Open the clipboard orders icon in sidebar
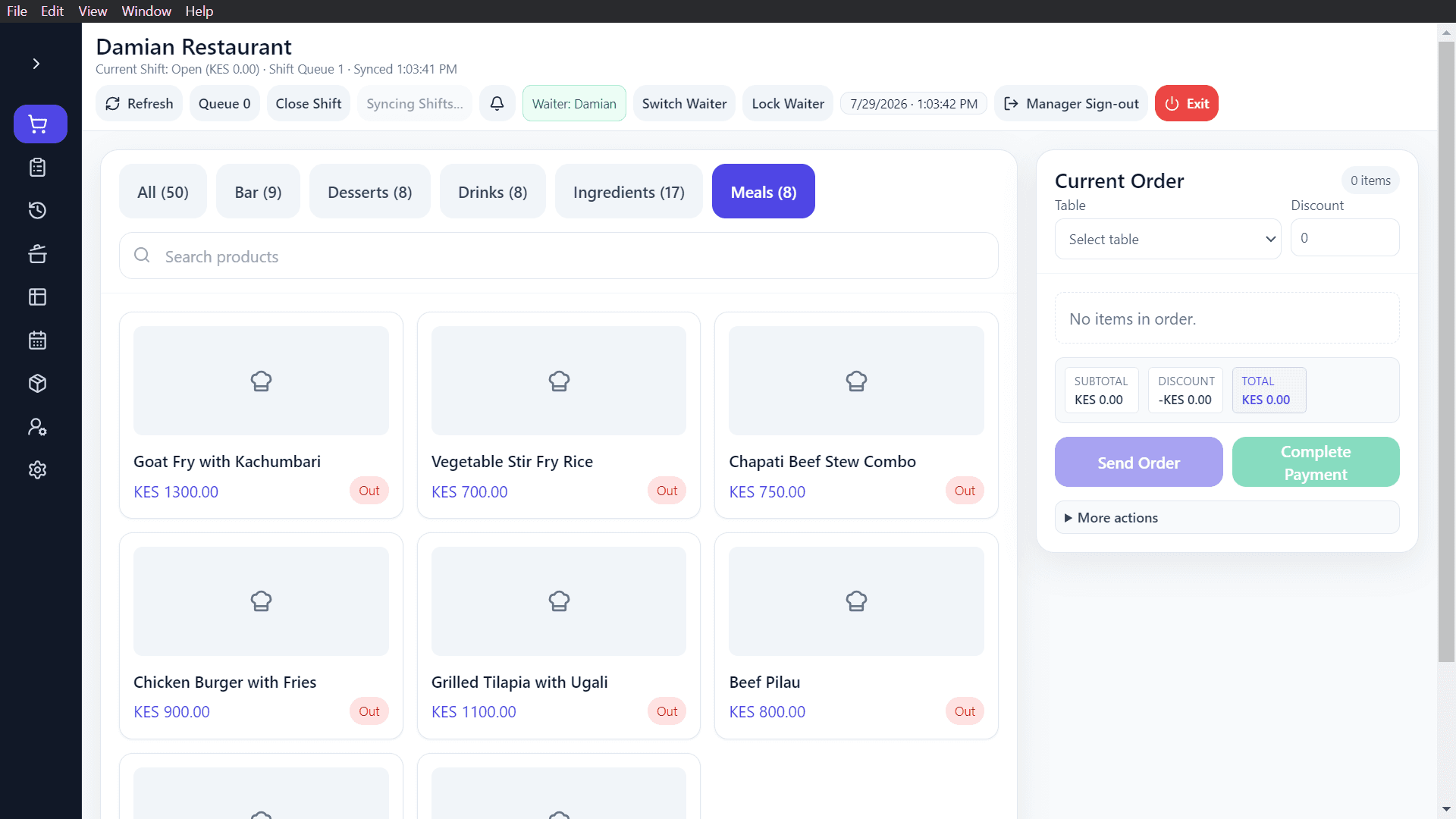The image size is (1456, 819). pos(38,168)
